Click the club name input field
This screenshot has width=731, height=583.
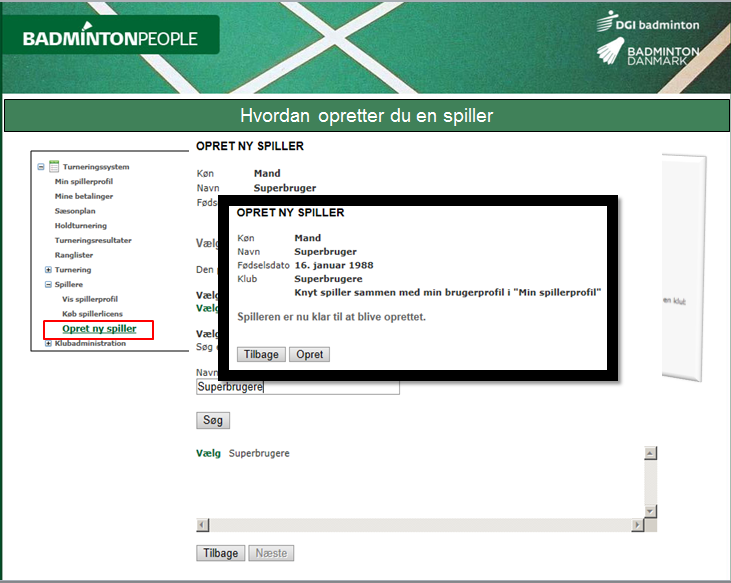coord(298,386)
